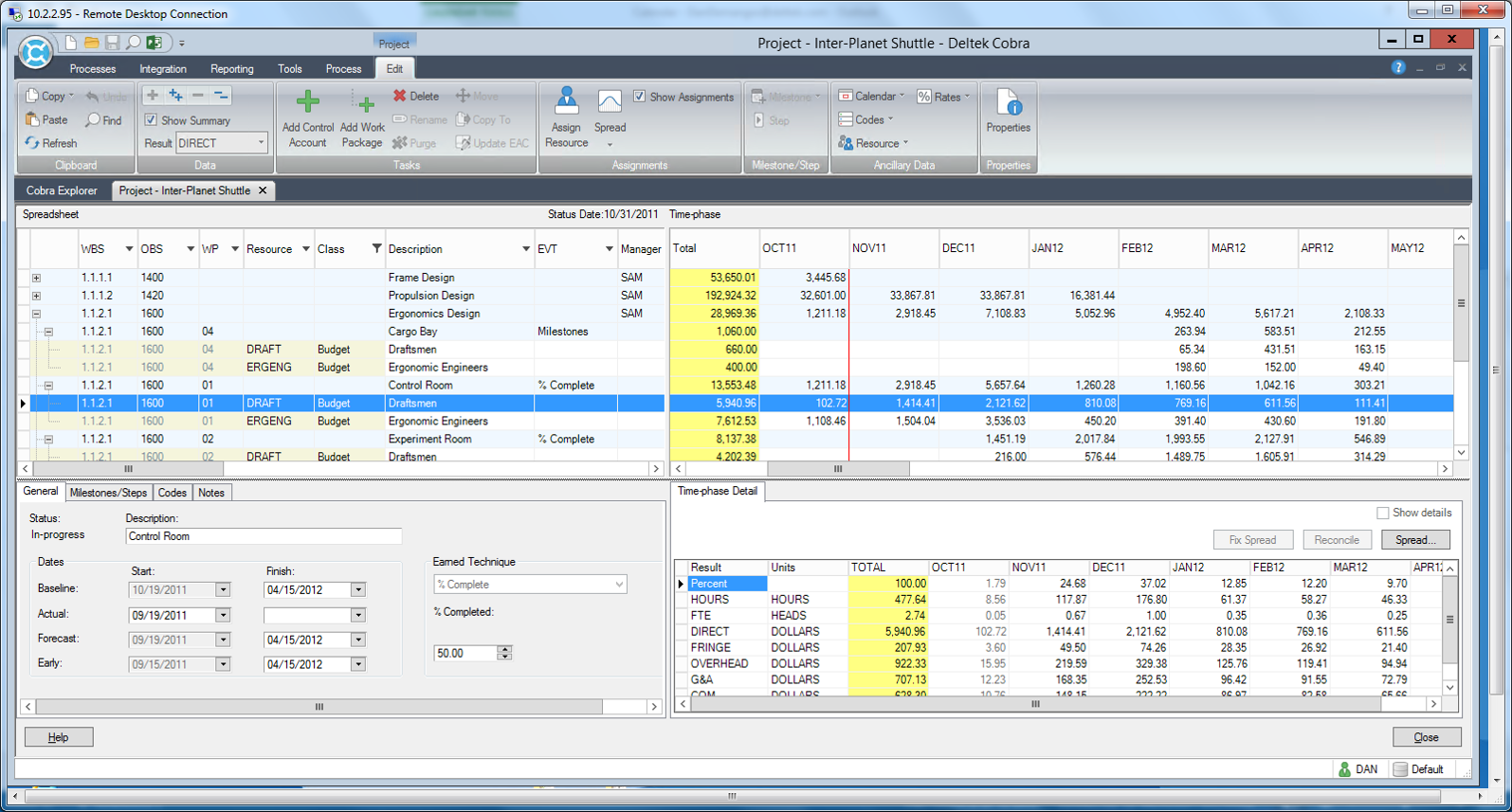The width and height of the screenshot is (1512, 812).
Task: Select the Ergonomic Engineers row with total 7,612.53
Action: tap(736, 421)
